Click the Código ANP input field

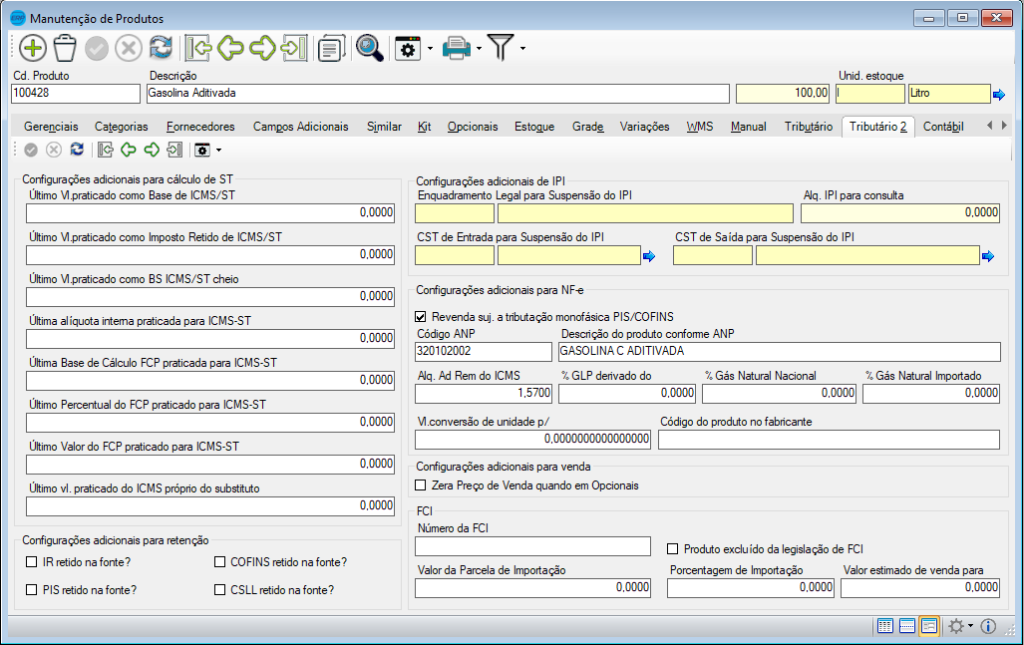coord(483,351)
